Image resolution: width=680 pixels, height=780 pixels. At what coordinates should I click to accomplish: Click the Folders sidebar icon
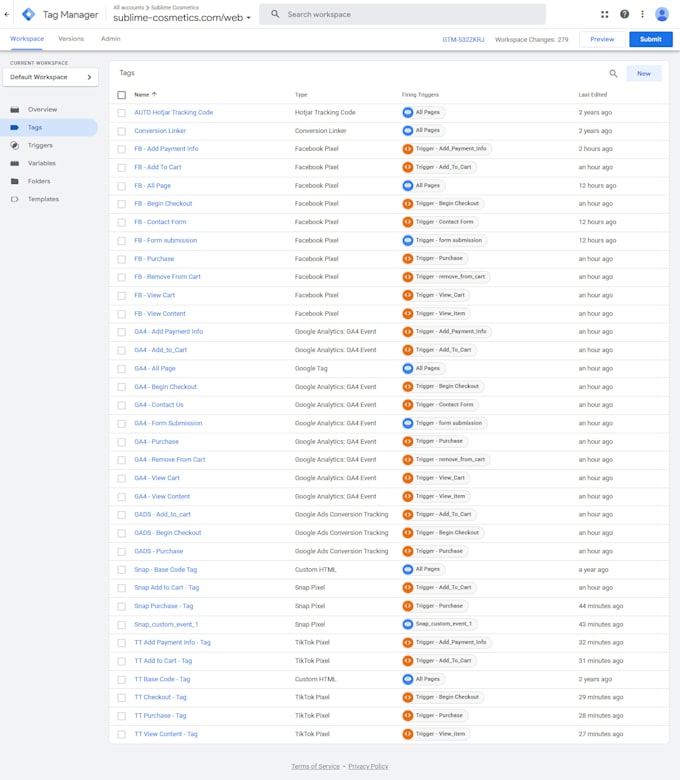pyautogui.click(x=15, y=181)
